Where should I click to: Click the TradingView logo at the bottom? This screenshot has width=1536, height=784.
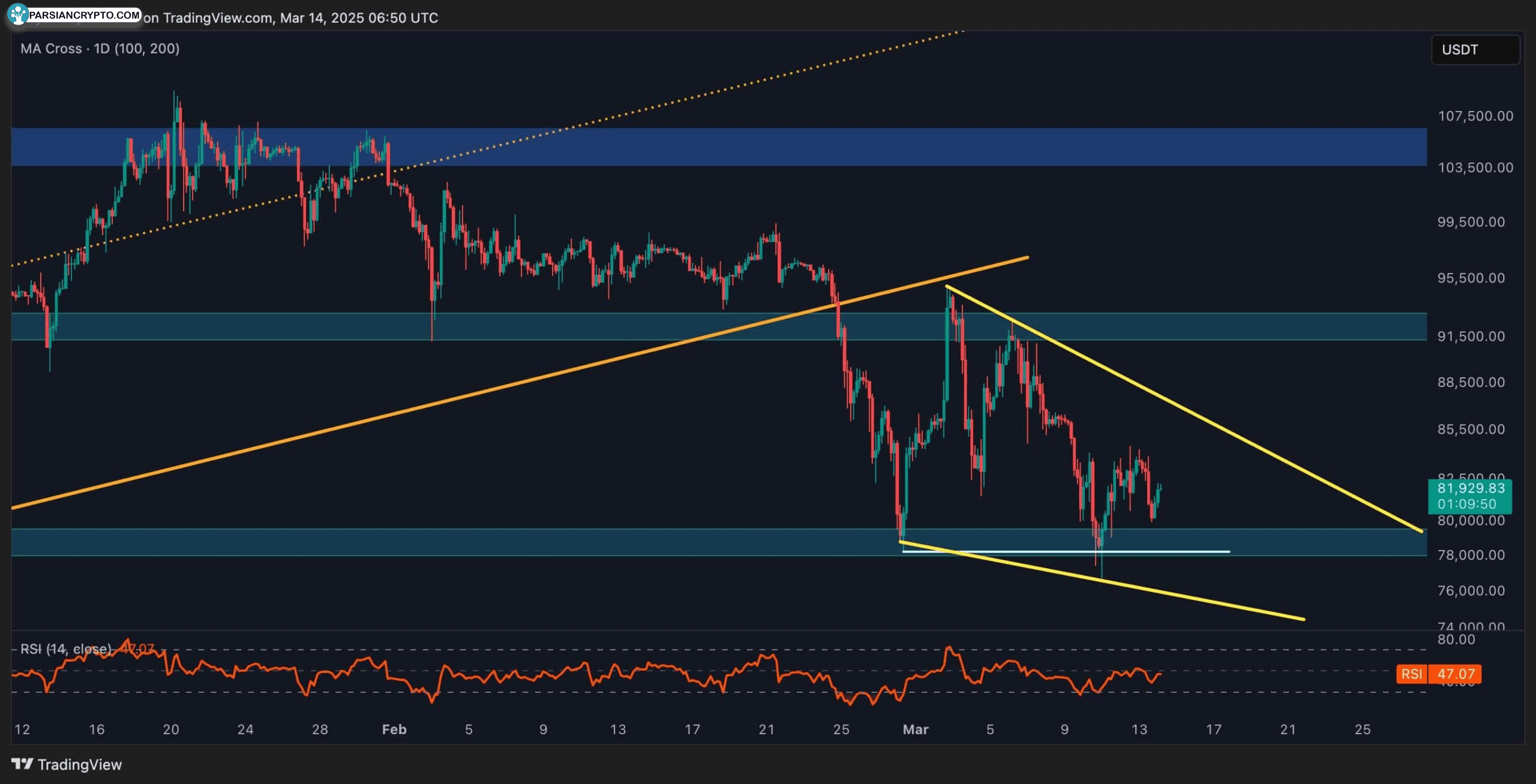click(67, 764)
